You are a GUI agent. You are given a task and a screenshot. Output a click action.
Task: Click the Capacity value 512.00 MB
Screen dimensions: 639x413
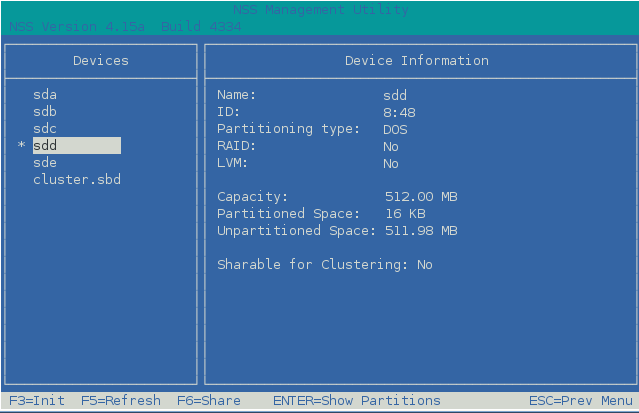[421, 197]
